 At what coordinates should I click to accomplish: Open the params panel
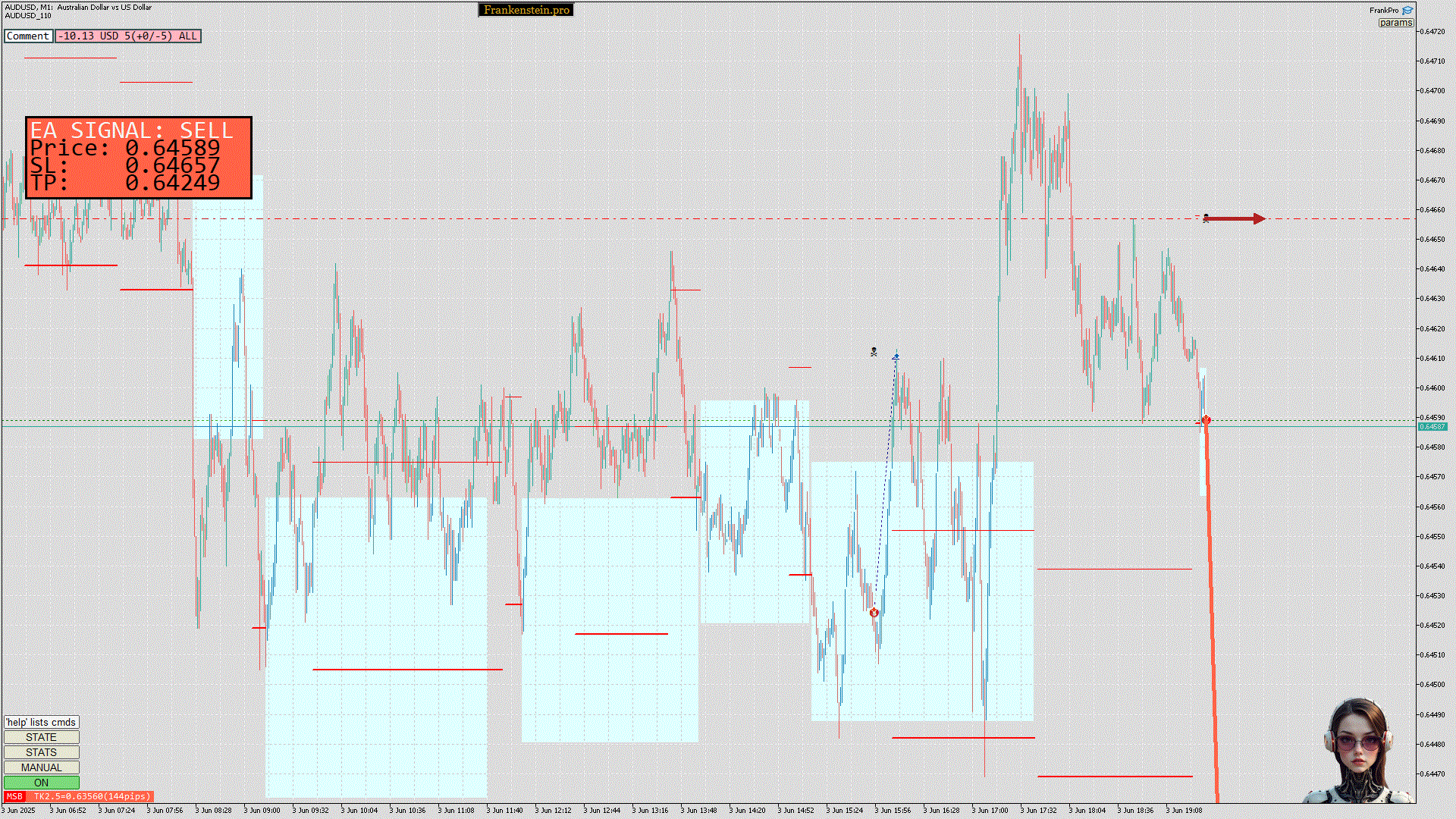point(1395,23)
